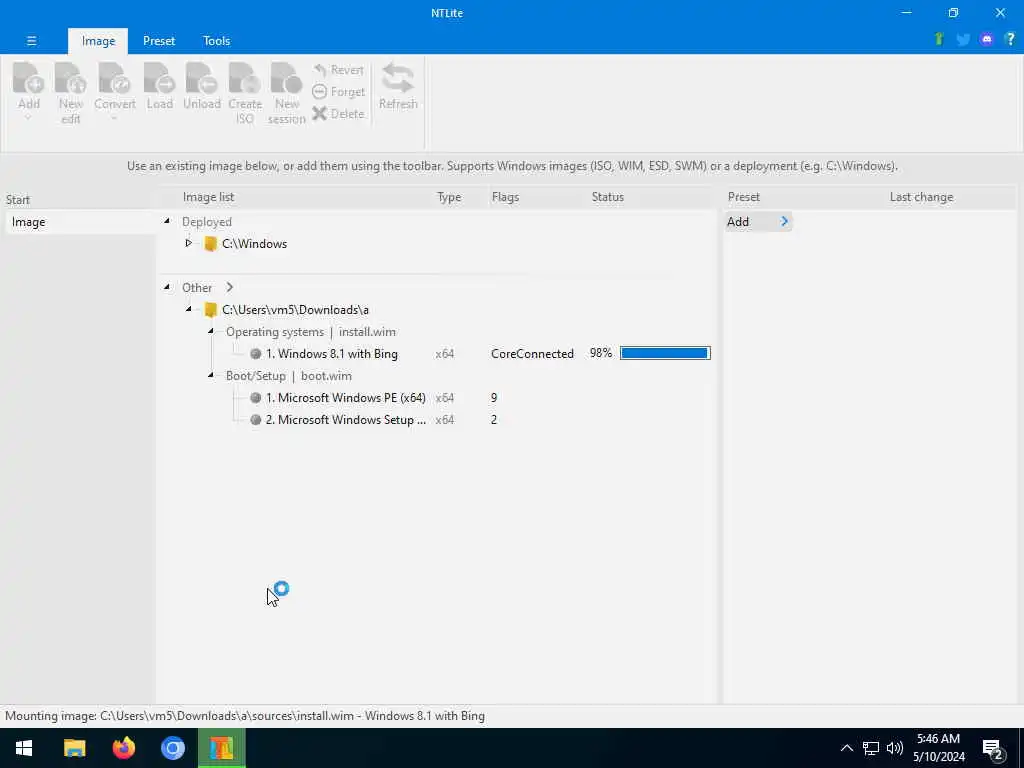Image resolution: width=1024 pixels, height=768 pixels.
Task: Click the Microsoft Windows PE status dot
Action: pyautogui.click(x=255, y=398)
